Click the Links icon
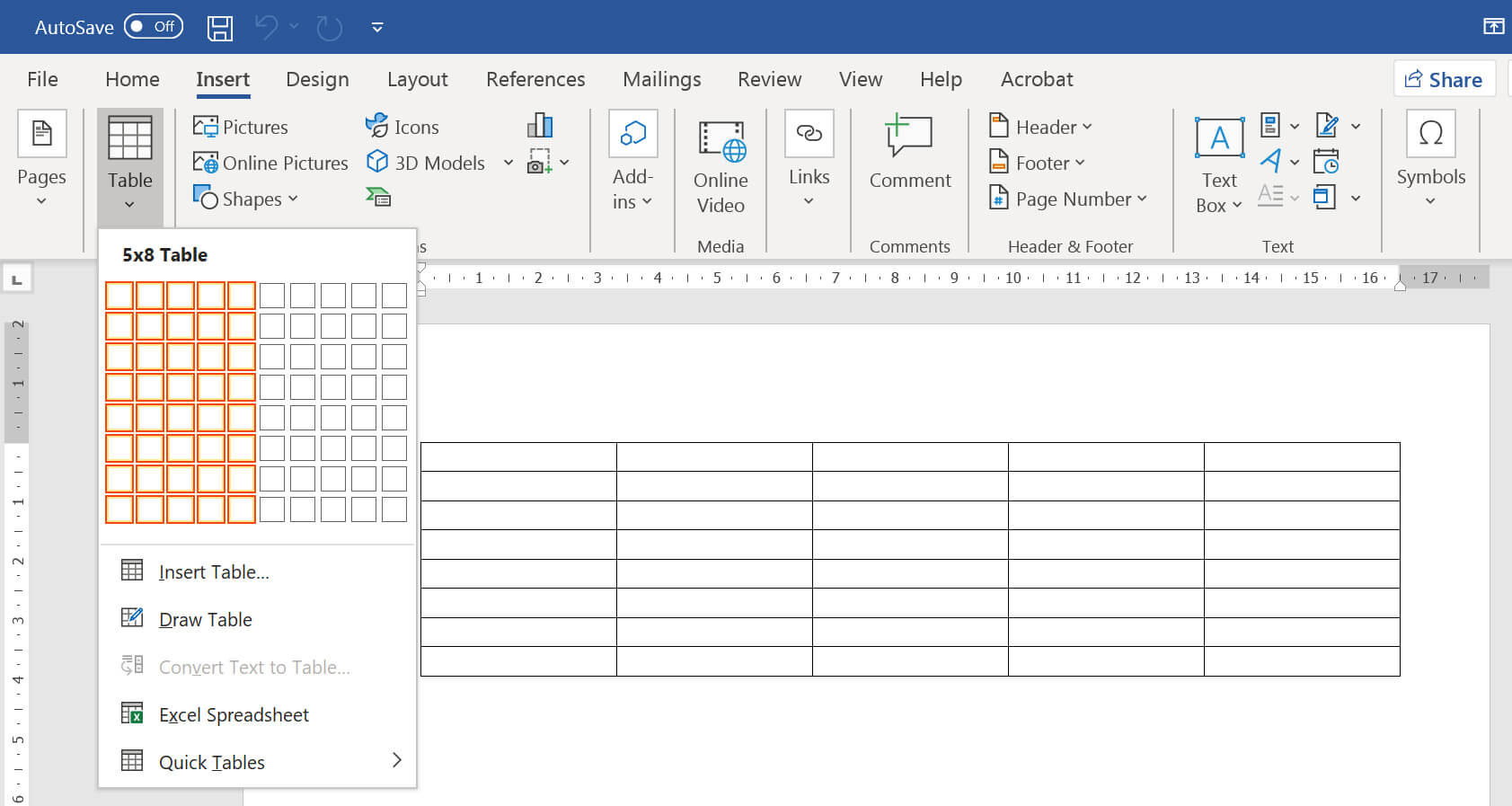 click(809, 133)
